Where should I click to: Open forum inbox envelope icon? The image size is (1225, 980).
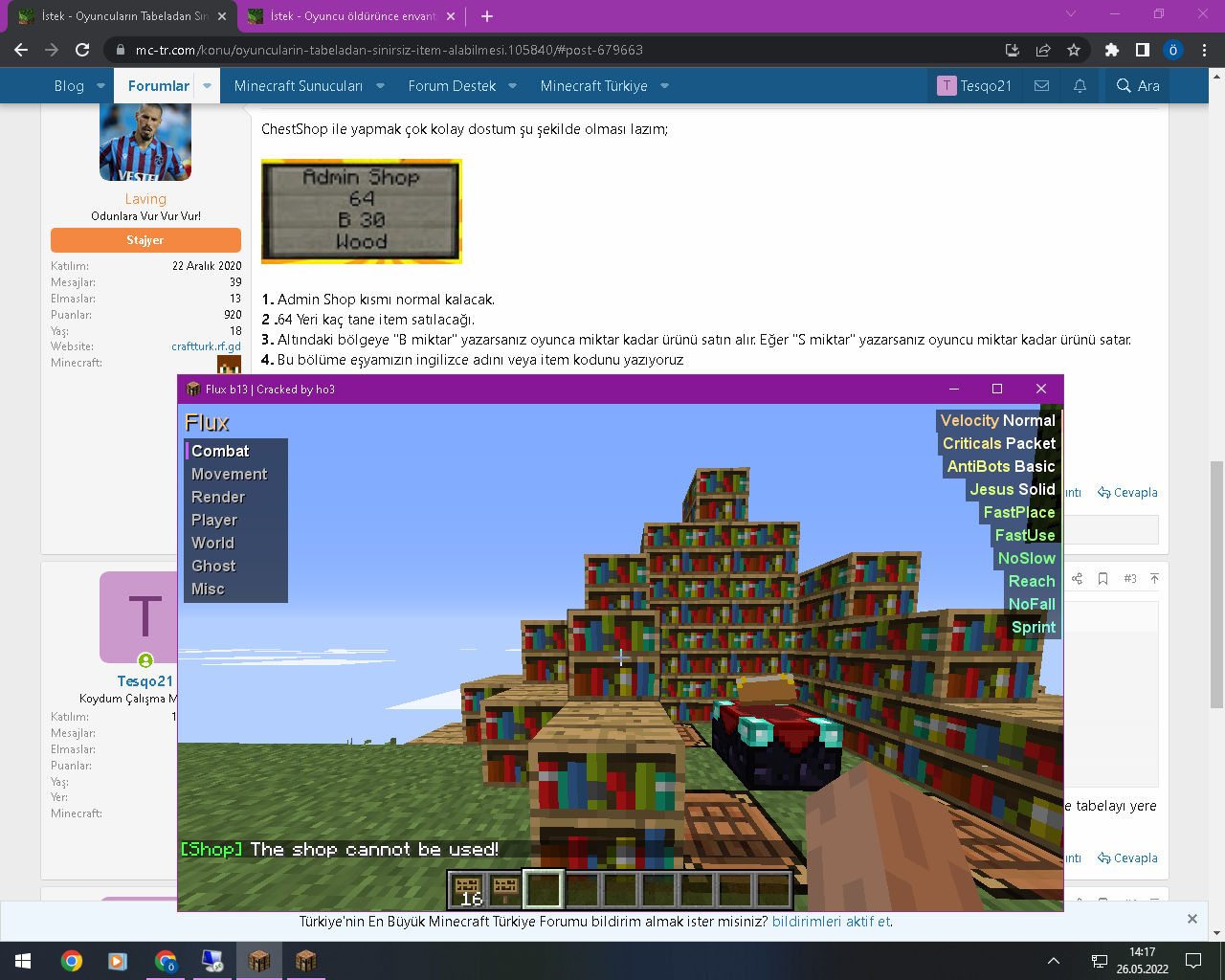click(x=1041, y=85)
